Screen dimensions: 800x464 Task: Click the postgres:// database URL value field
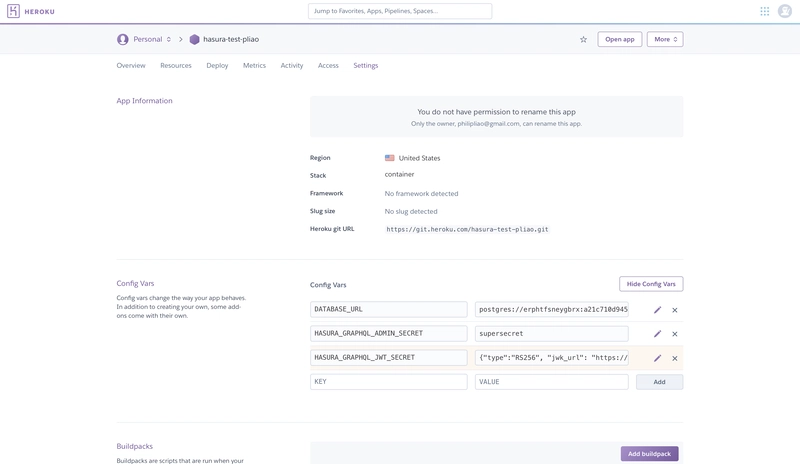[x=552, y=309]
